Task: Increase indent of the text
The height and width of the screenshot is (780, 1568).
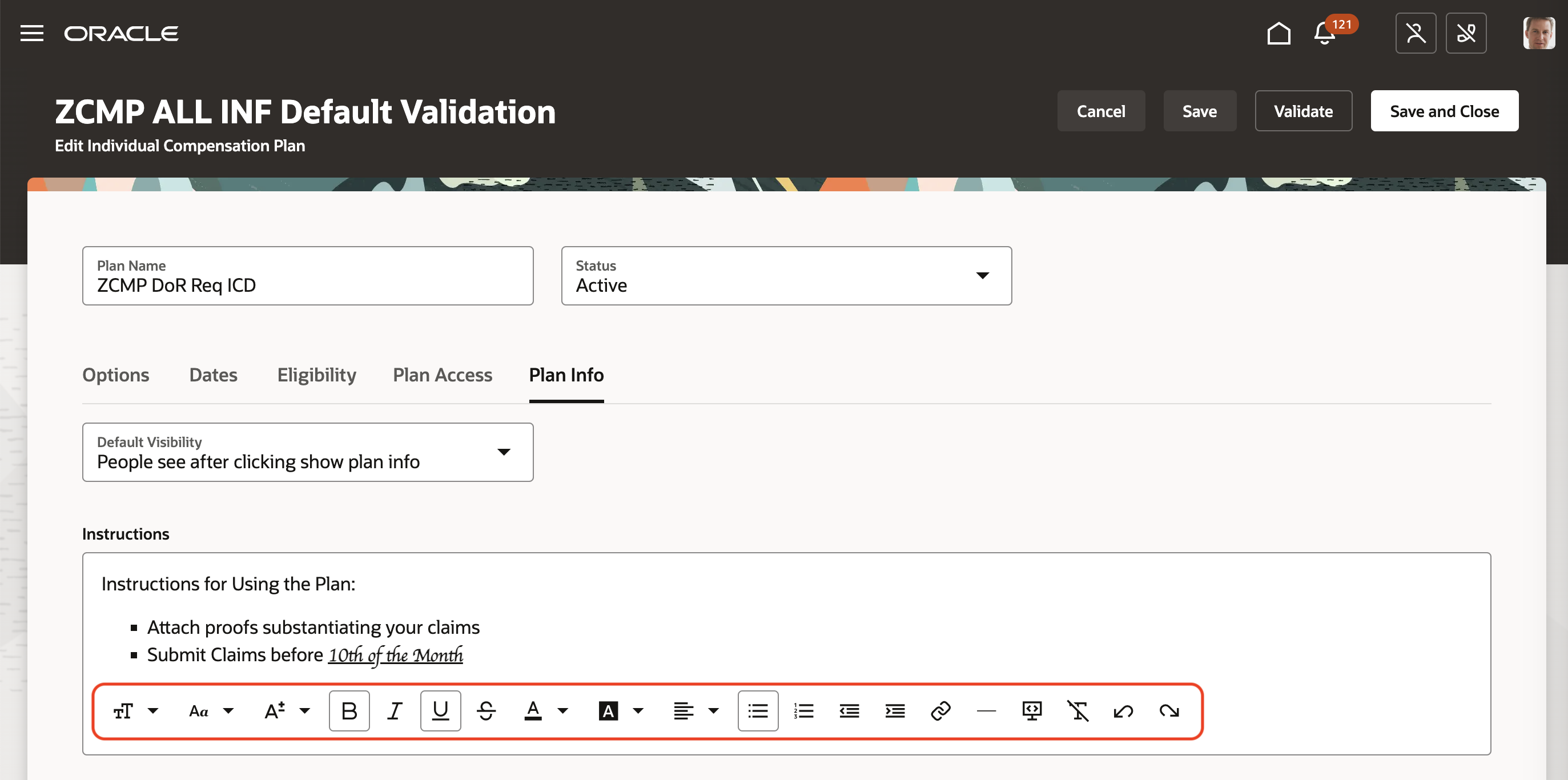Action: click(x=895, y=710)
